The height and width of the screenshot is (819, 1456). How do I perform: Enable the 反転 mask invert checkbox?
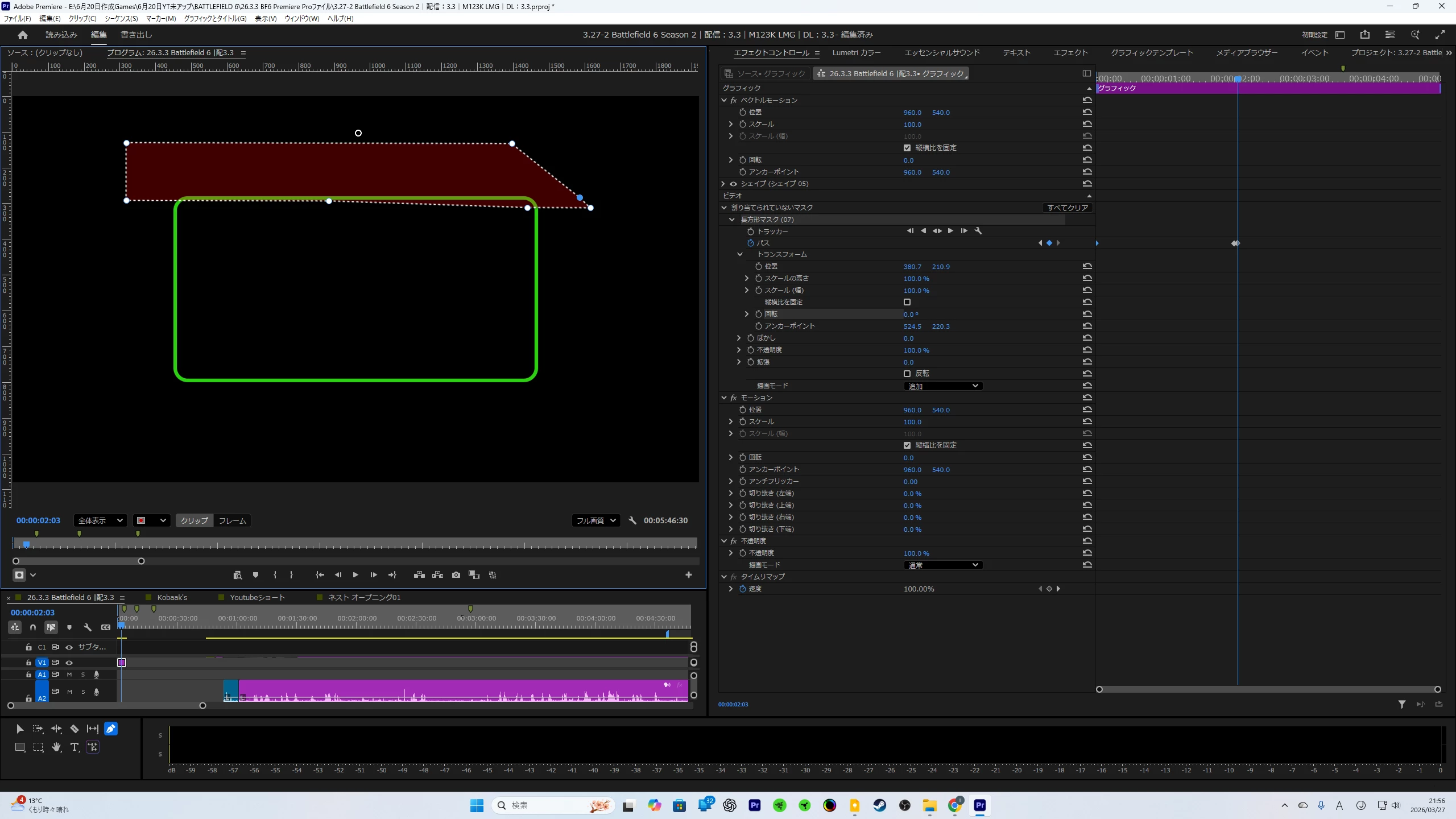tap(907, 374)
